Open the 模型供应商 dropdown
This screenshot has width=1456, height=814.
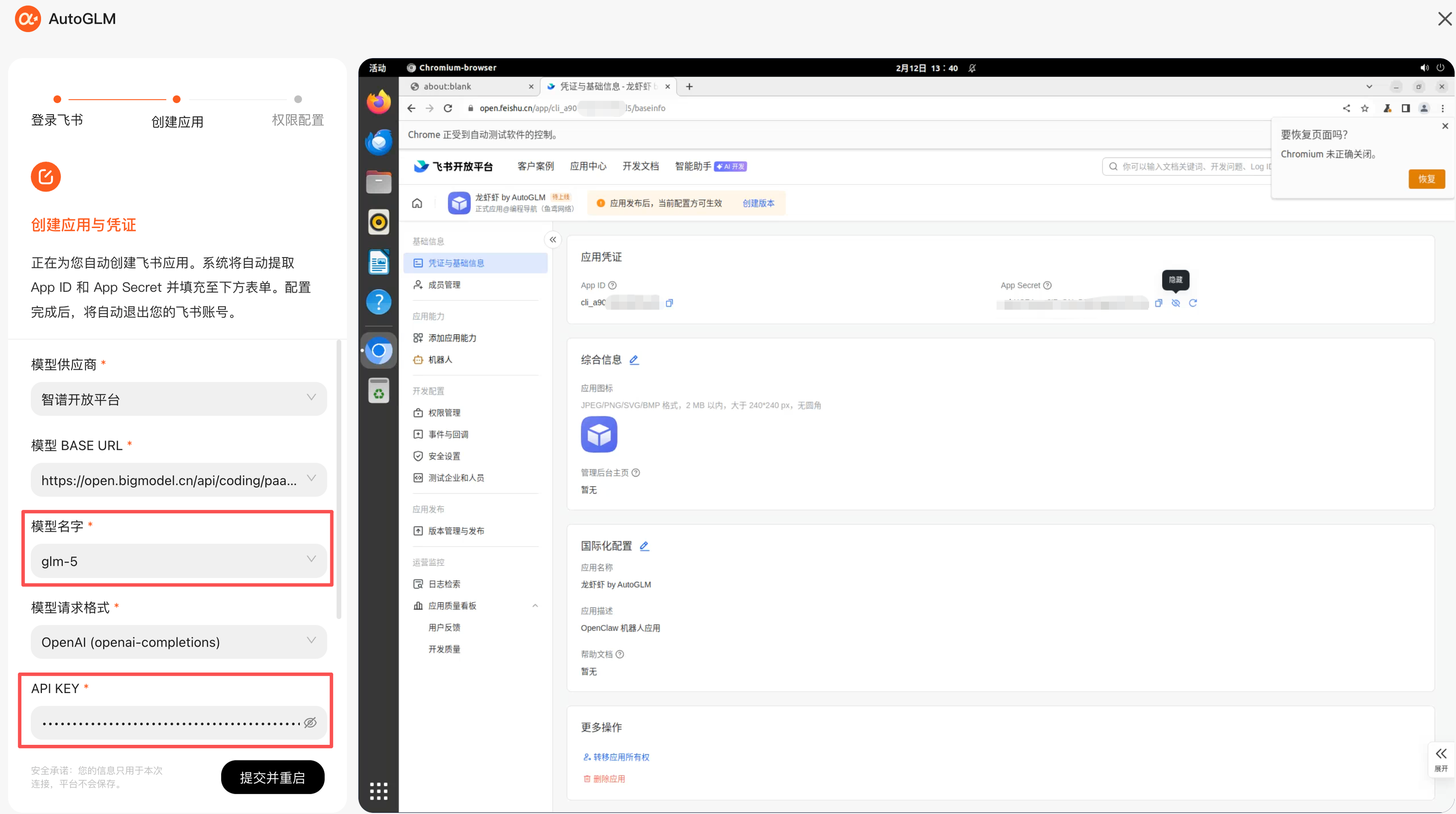click(178, 399)
